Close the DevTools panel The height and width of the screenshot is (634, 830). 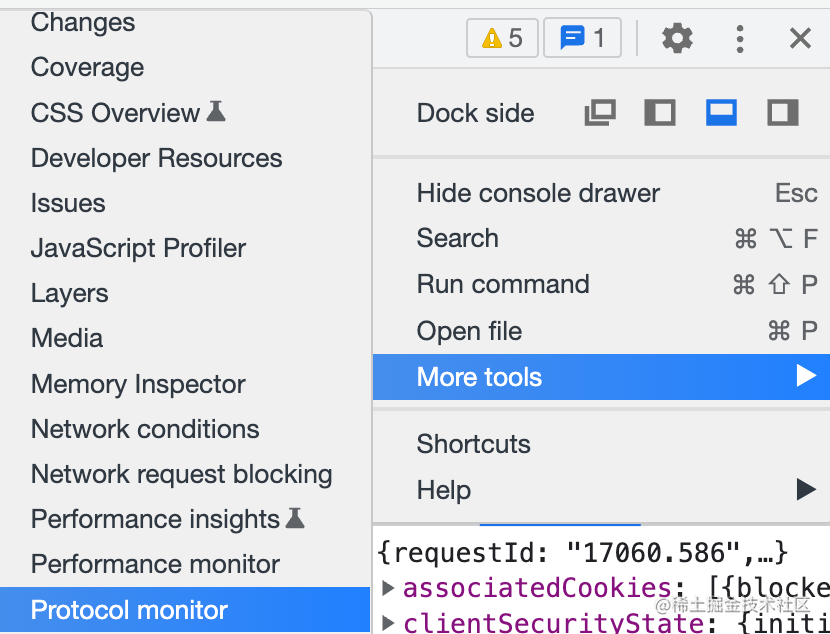[800, 39]
